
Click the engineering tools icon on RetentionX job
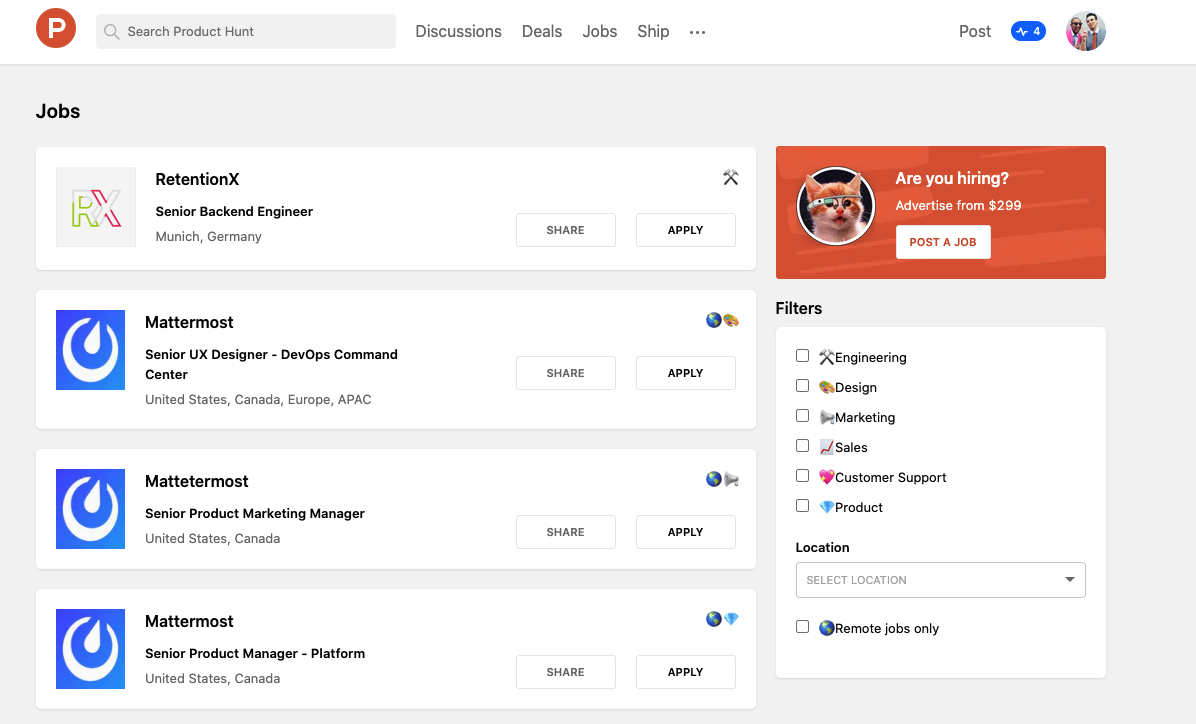click(x=730, y=178)
